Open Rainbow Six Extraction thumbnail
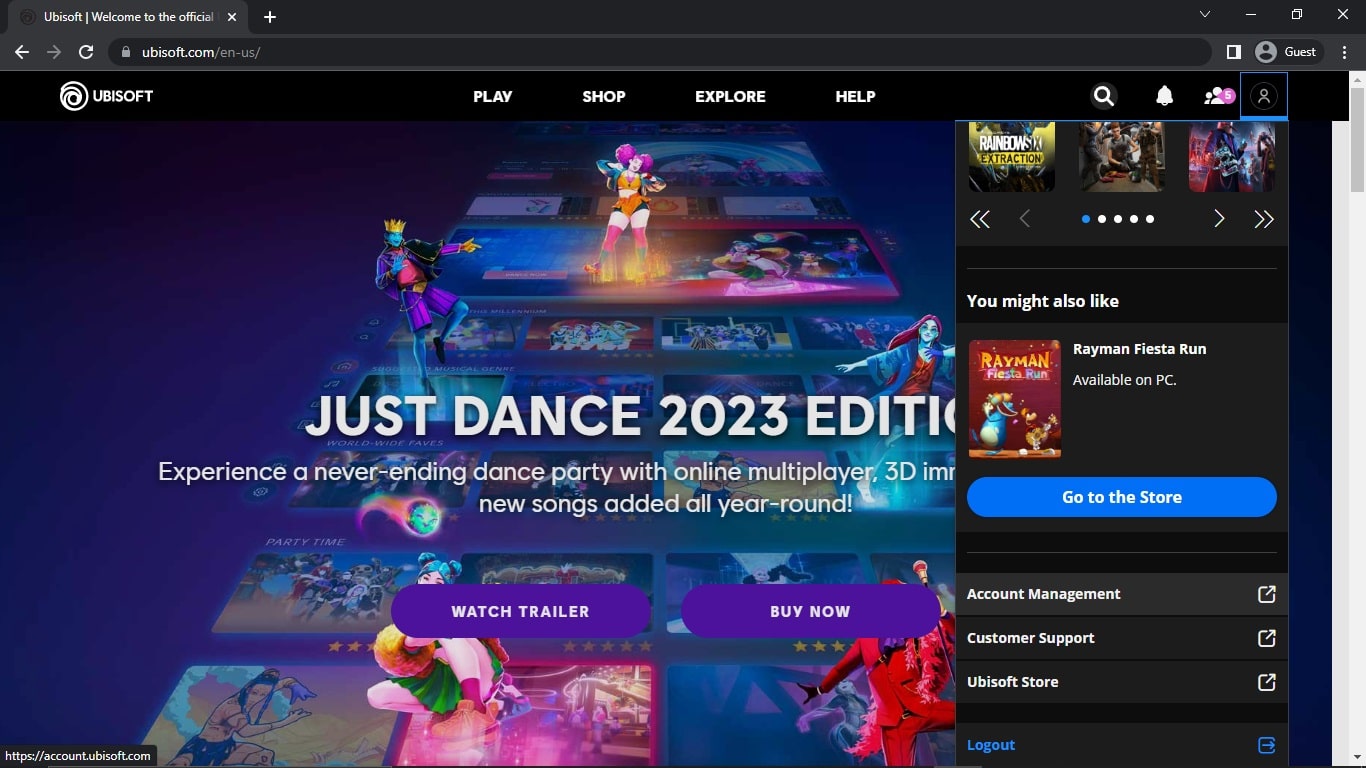Viewport: 1366px width, 768px height. point(1012,157)
